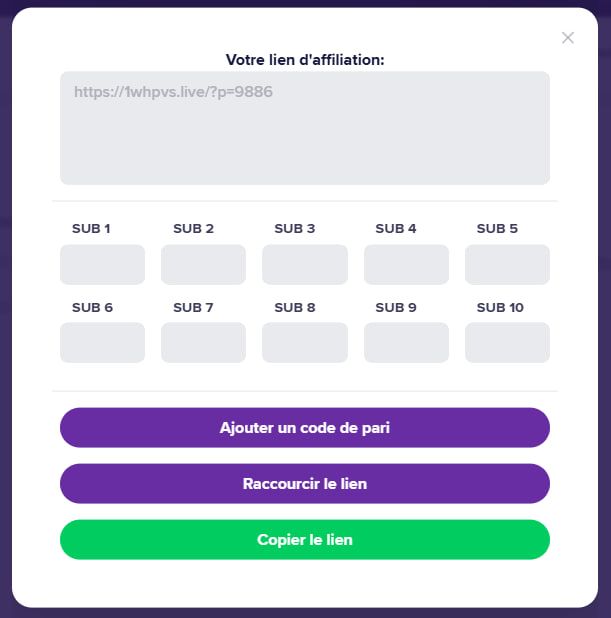611x618 pixels.
Task: Select the SUB 2 input field
Action: (203, 265)
